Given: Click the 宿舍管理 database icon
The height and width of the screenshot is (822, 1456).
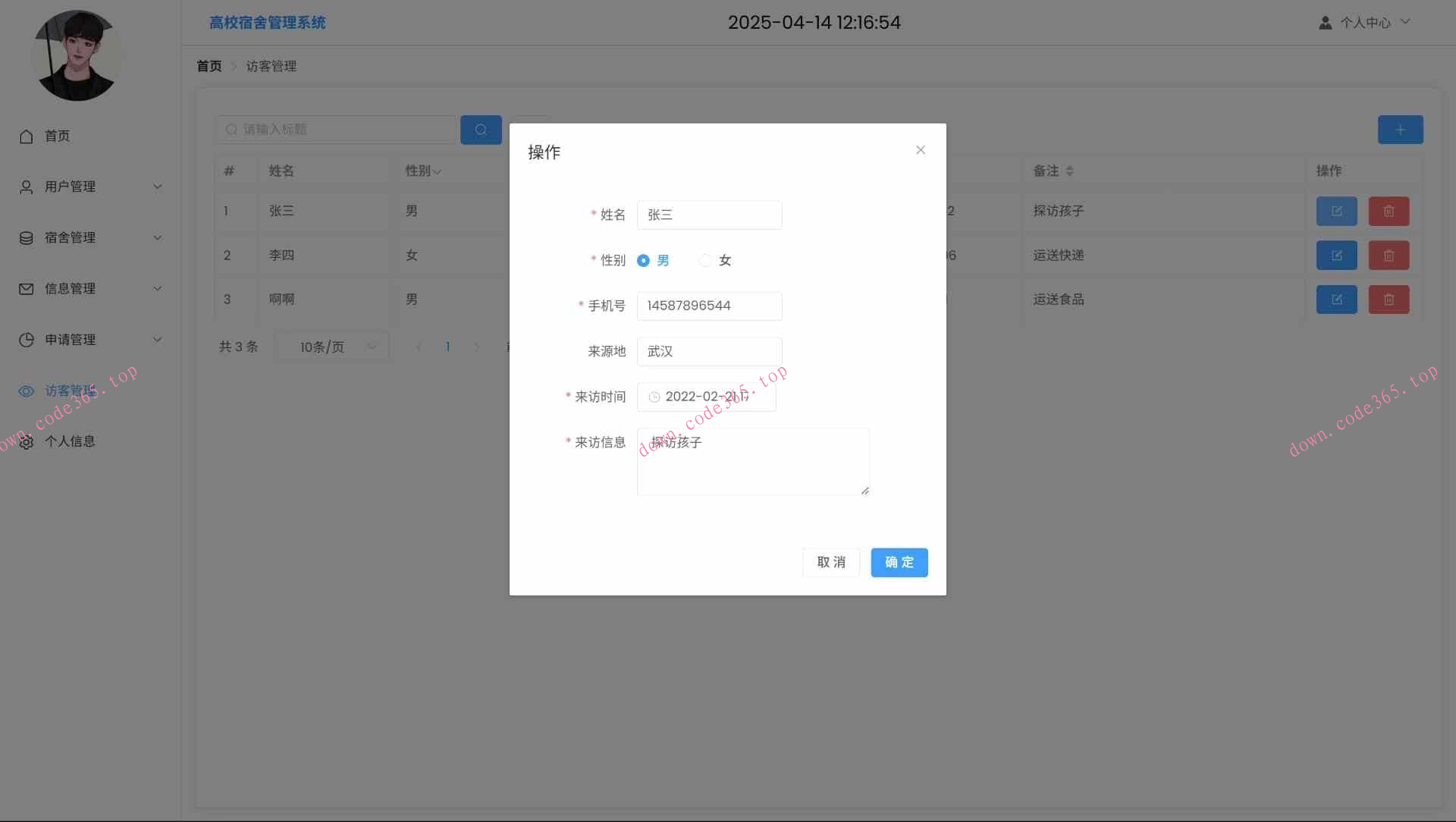Looking at the screenshot, I should 26,237.
